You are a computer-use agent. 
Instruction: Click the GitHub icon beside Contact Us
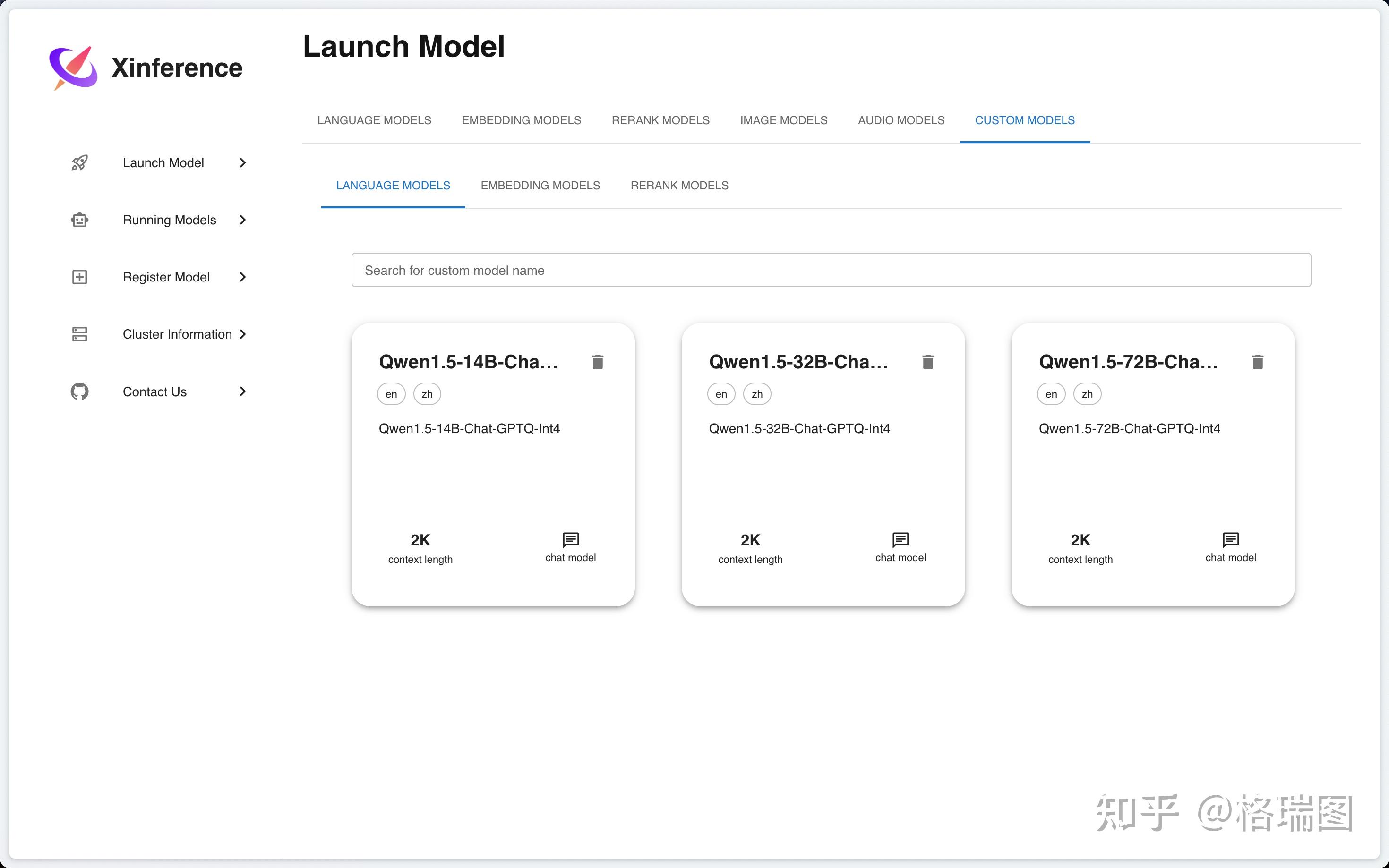click(79, 391)
